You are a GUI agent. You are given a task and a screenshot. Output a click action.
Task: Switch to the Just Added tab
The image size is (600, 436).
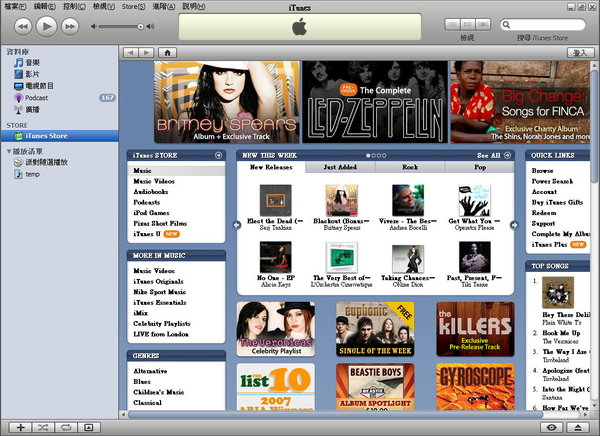(x=340, y=167)
